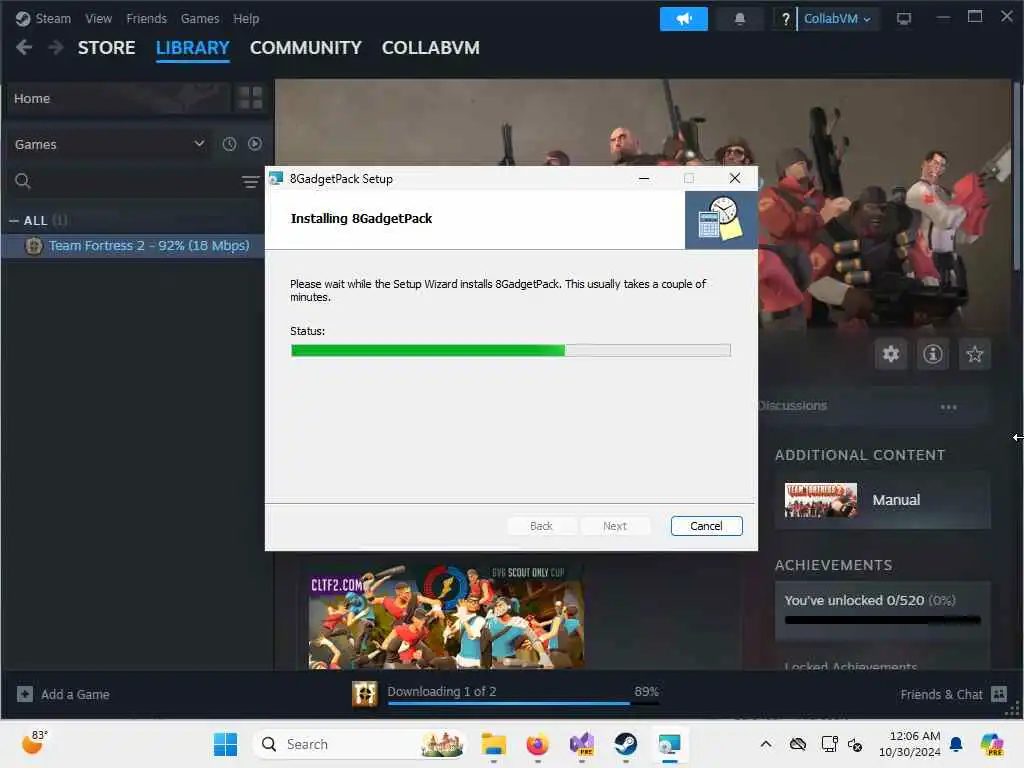
Task: Click the recent activity clock filter icon
Action: click(x=229, y=144)
